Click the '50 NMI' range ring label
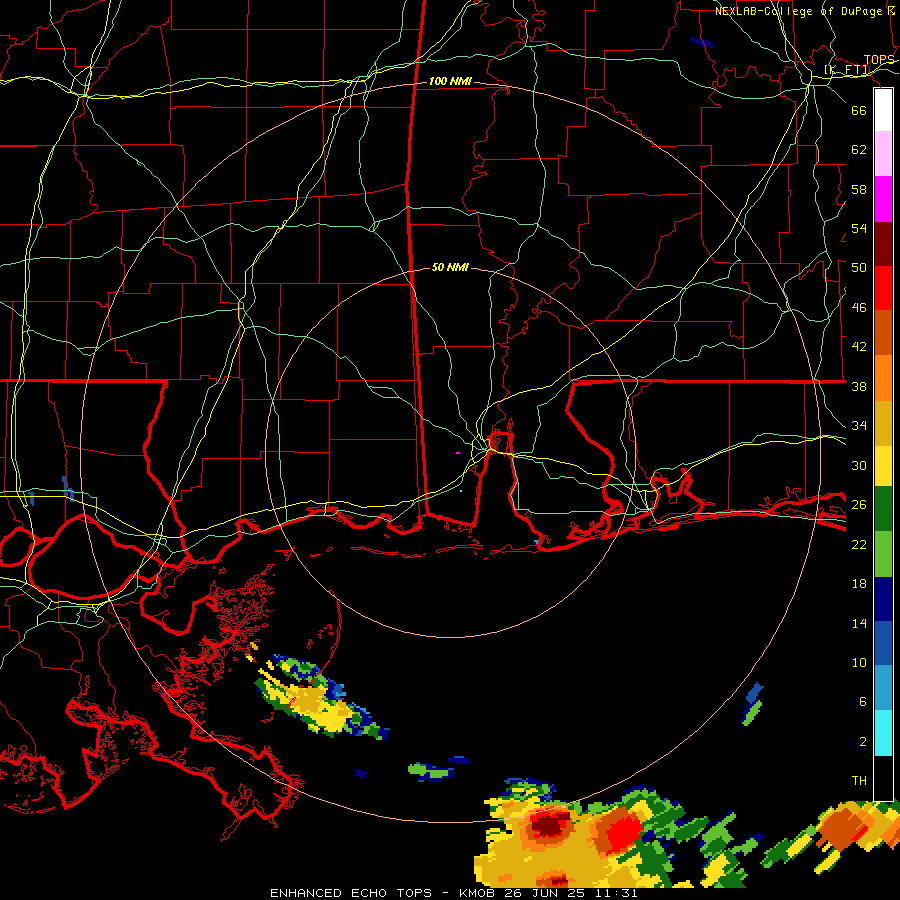The image size is (900, 900). [x=450, y=267]
